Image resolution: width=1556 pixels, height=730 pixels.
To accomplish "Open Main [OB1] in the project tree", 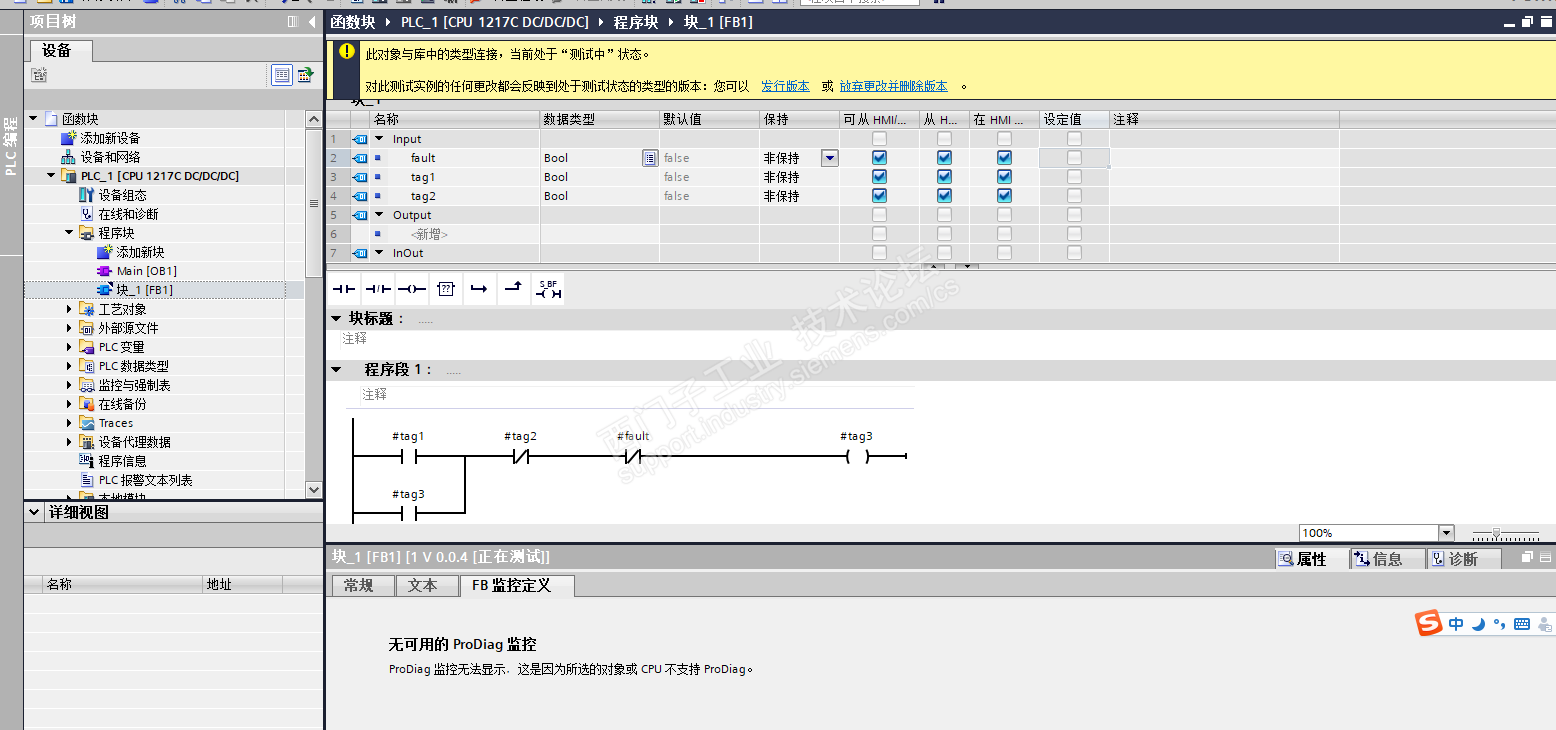I will pyautogui.click(x=146, y=271).
